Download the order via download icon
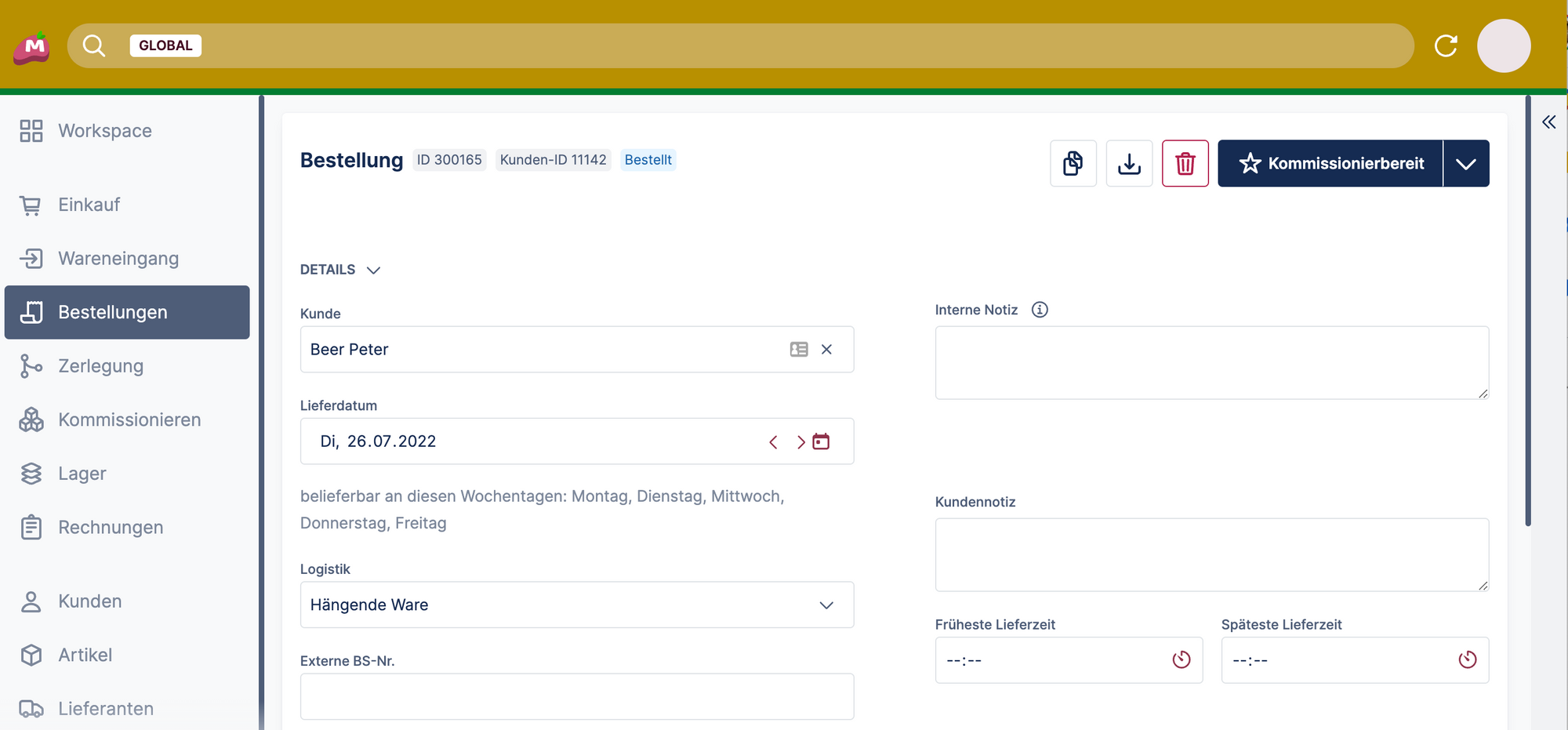Screen dimensions: 1568x730 1129,163
